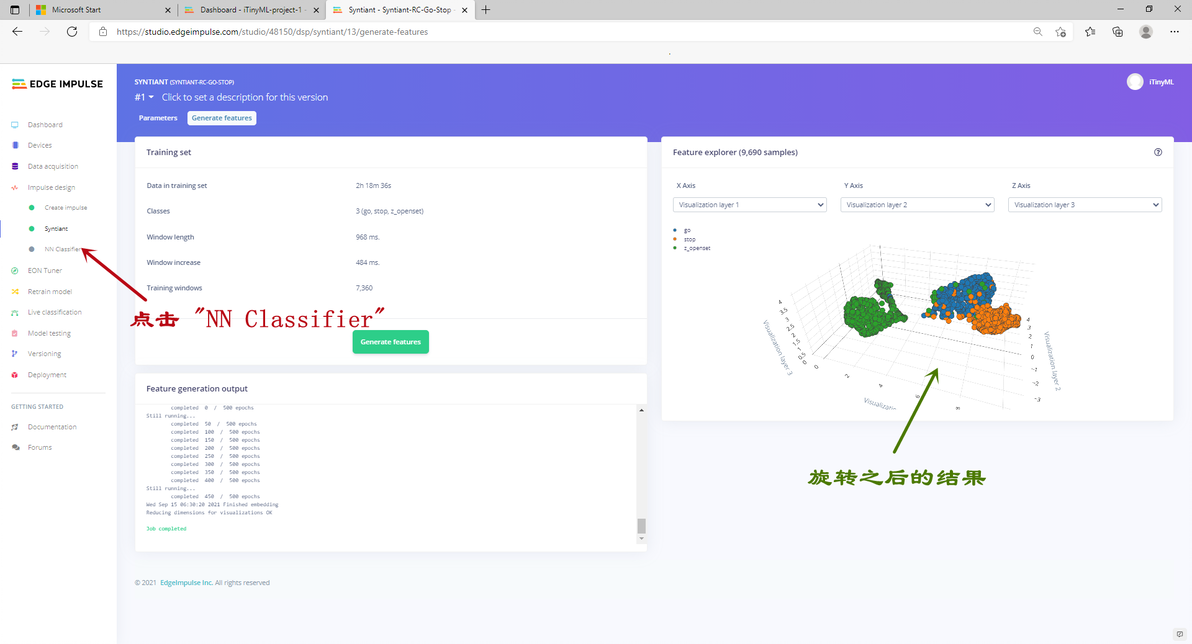
Task: Go back in the browser
Action: pyautogui.click(x=17, y=32)
